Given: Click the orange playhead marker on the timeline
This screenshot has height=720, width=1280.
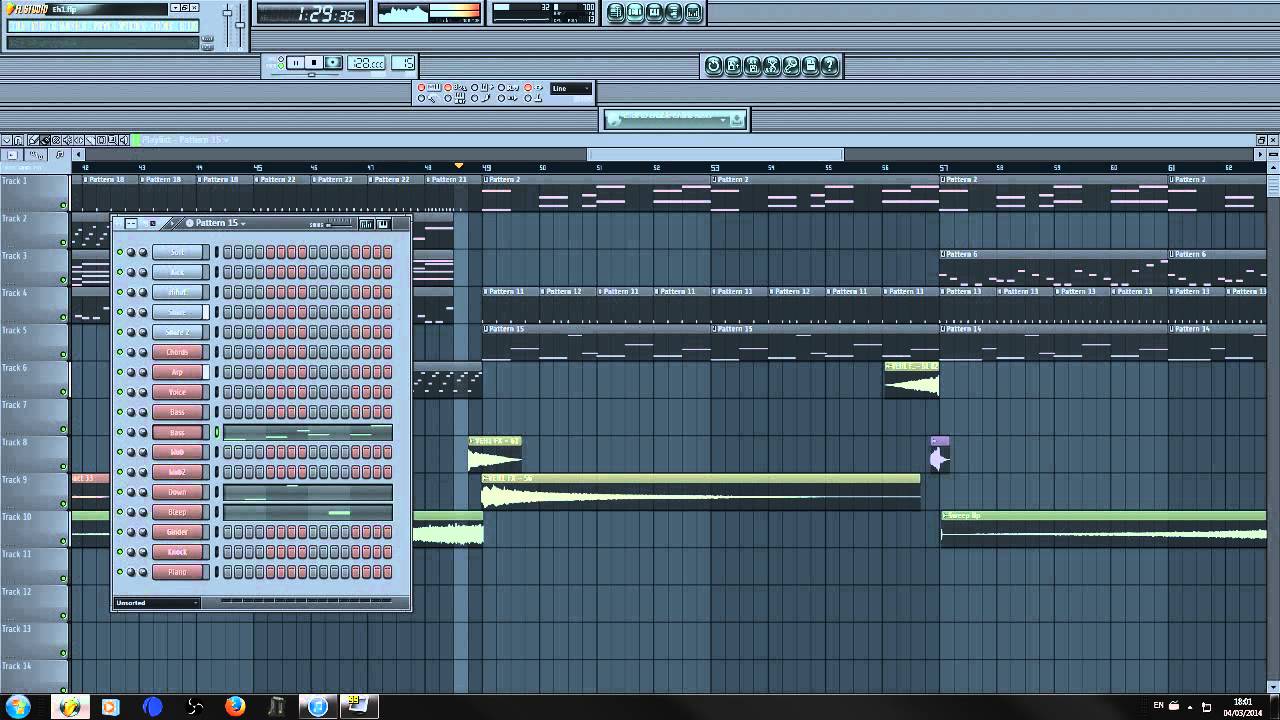Looking at the screenshot, I should [x=459, y=165].
